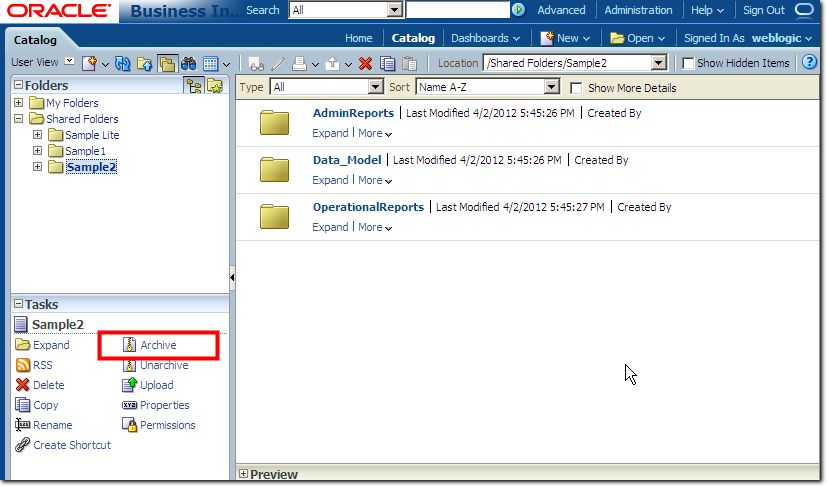This screenshot has width=827, height=487.
Task: Open the Dashboards menu
Action: pos(485,38)
